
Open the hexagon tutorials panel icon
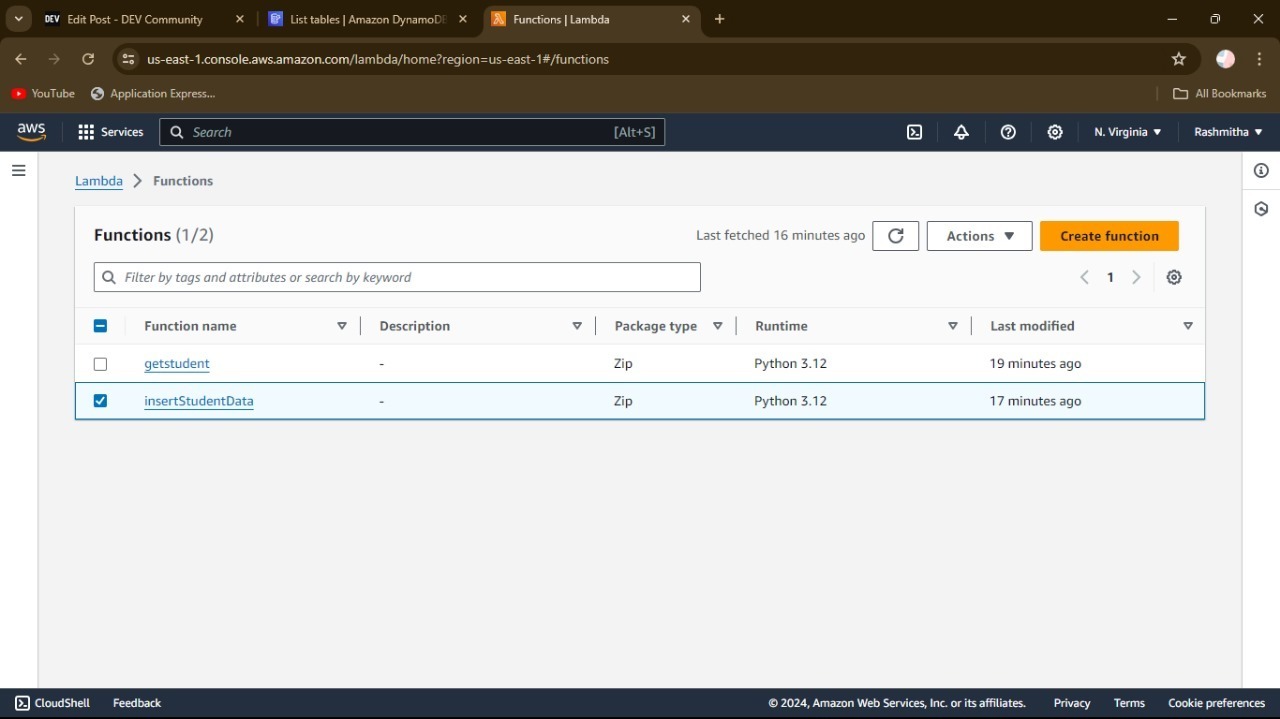1261,209
